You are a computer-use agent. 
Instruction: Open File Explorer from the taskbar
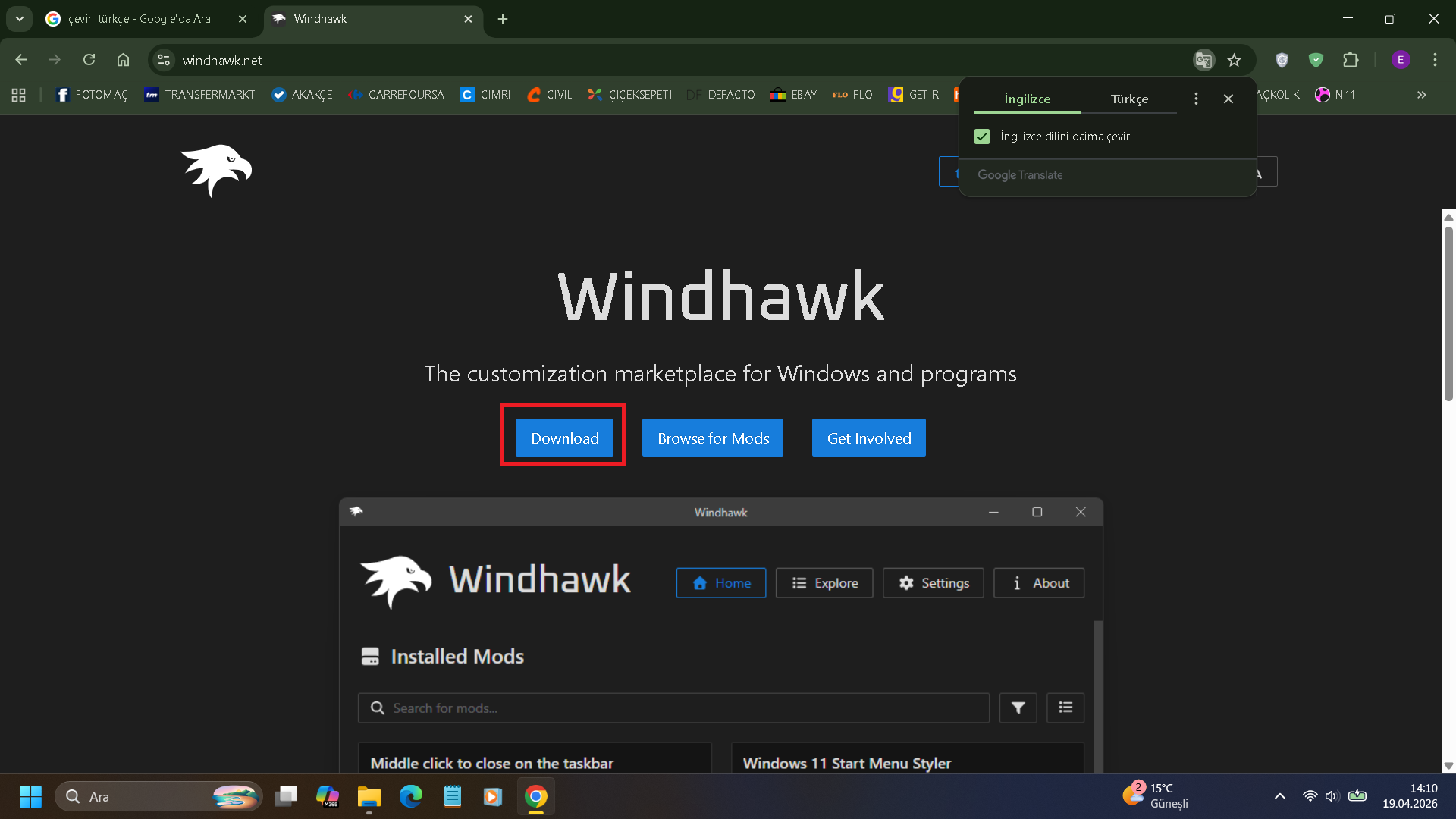click(369, 796)
